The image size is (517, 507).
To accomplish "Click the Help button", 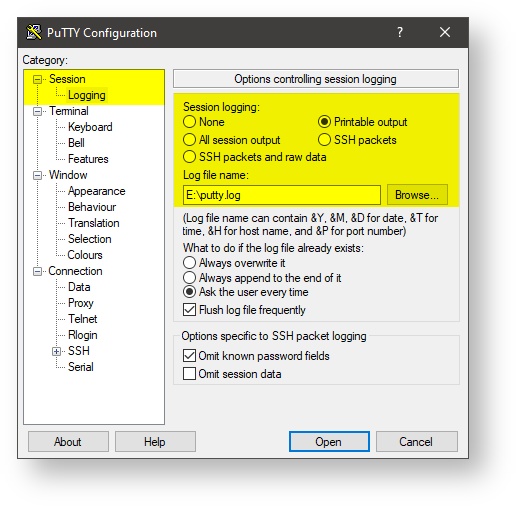I will 155,442.
